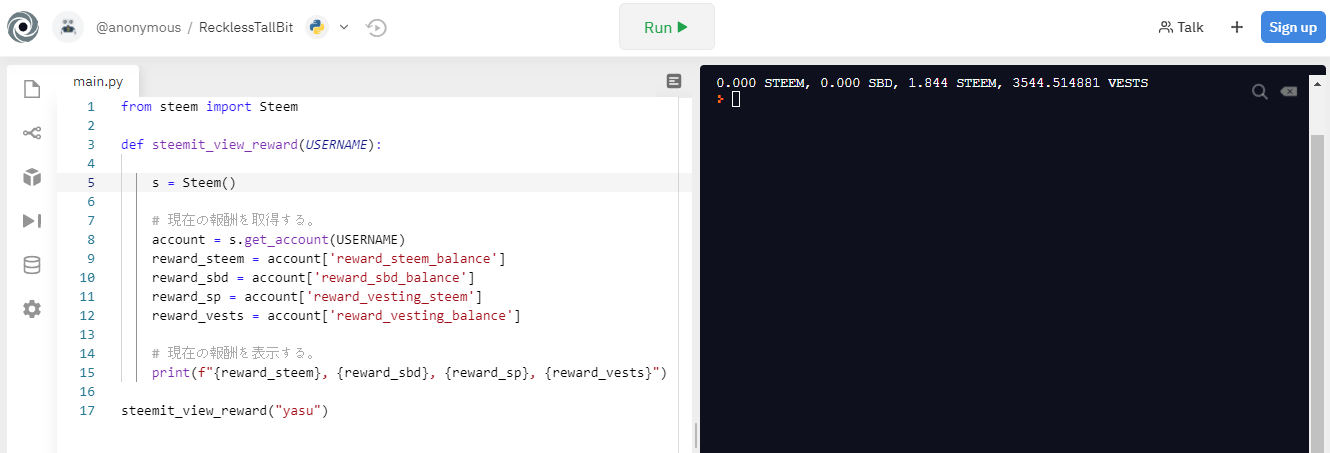Open the Python language icon
The width and height of the screenshot is (1330, 453).
pos(317,27)
